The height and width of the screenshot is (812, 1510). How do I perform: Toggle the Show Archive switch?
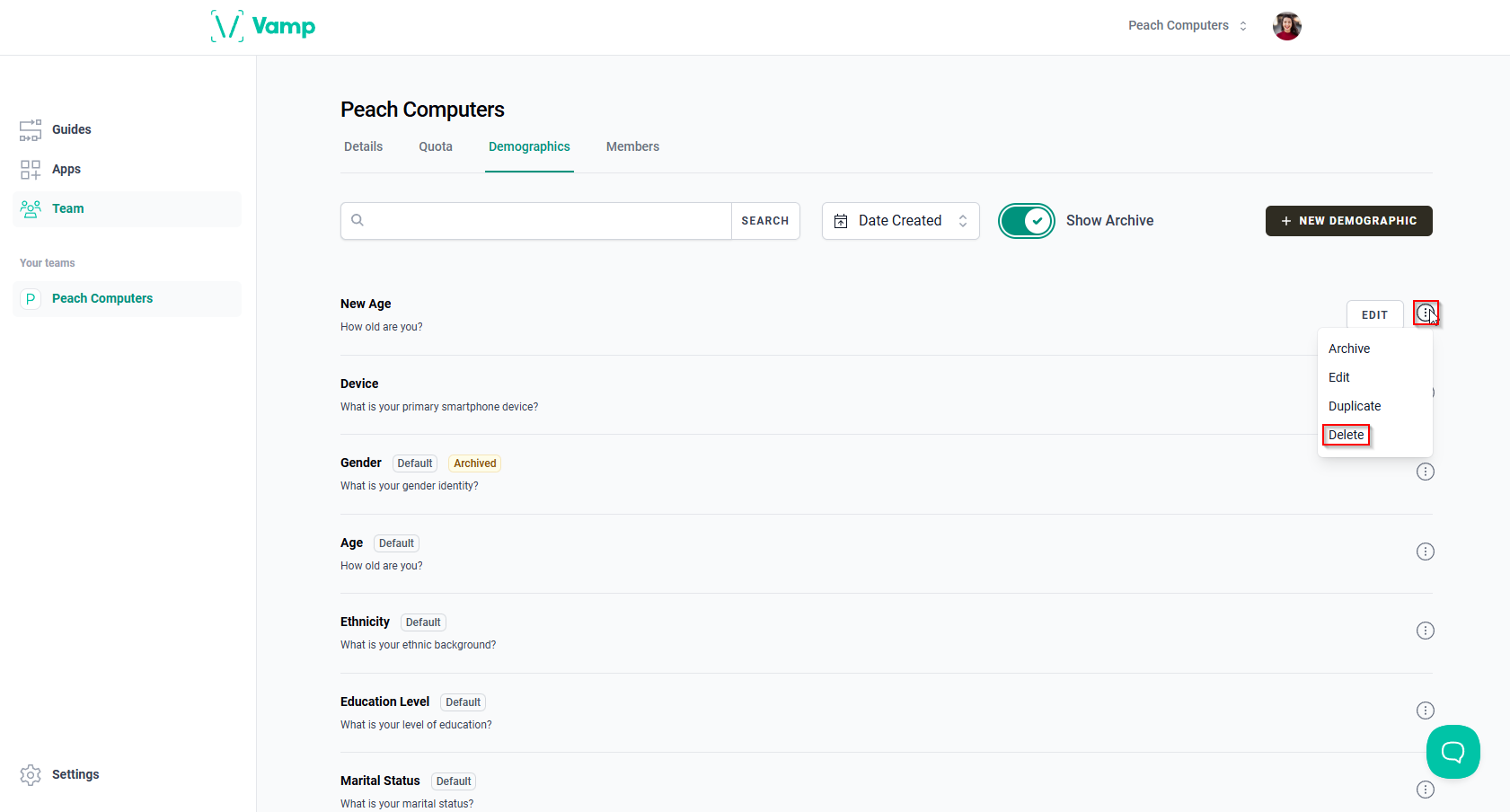click(1027, 221)
